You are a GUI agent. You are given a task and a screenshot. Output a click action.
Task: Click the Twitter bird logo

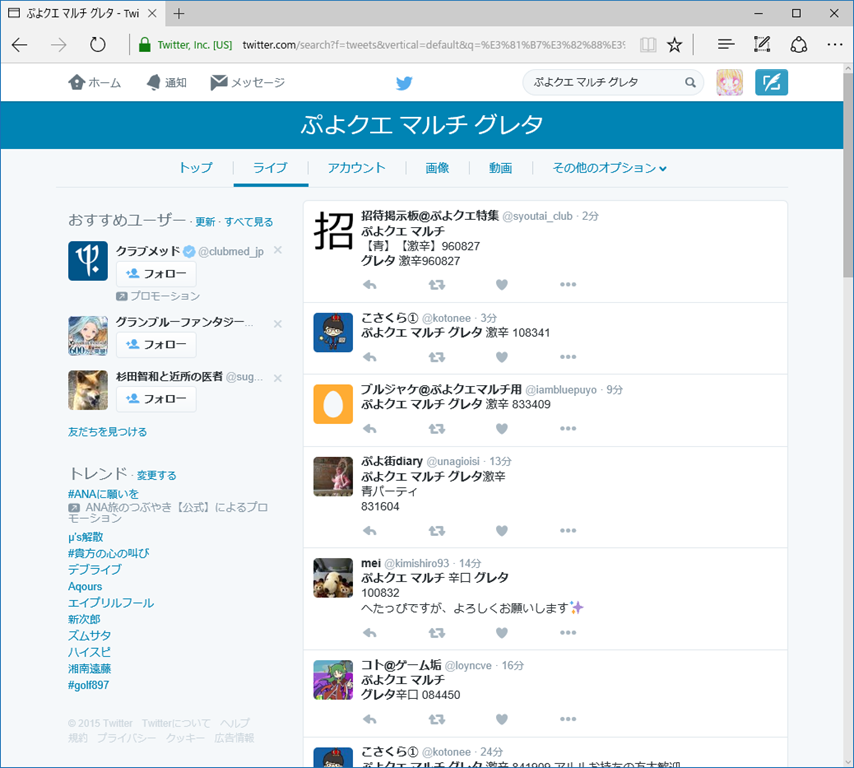[404, 83]
